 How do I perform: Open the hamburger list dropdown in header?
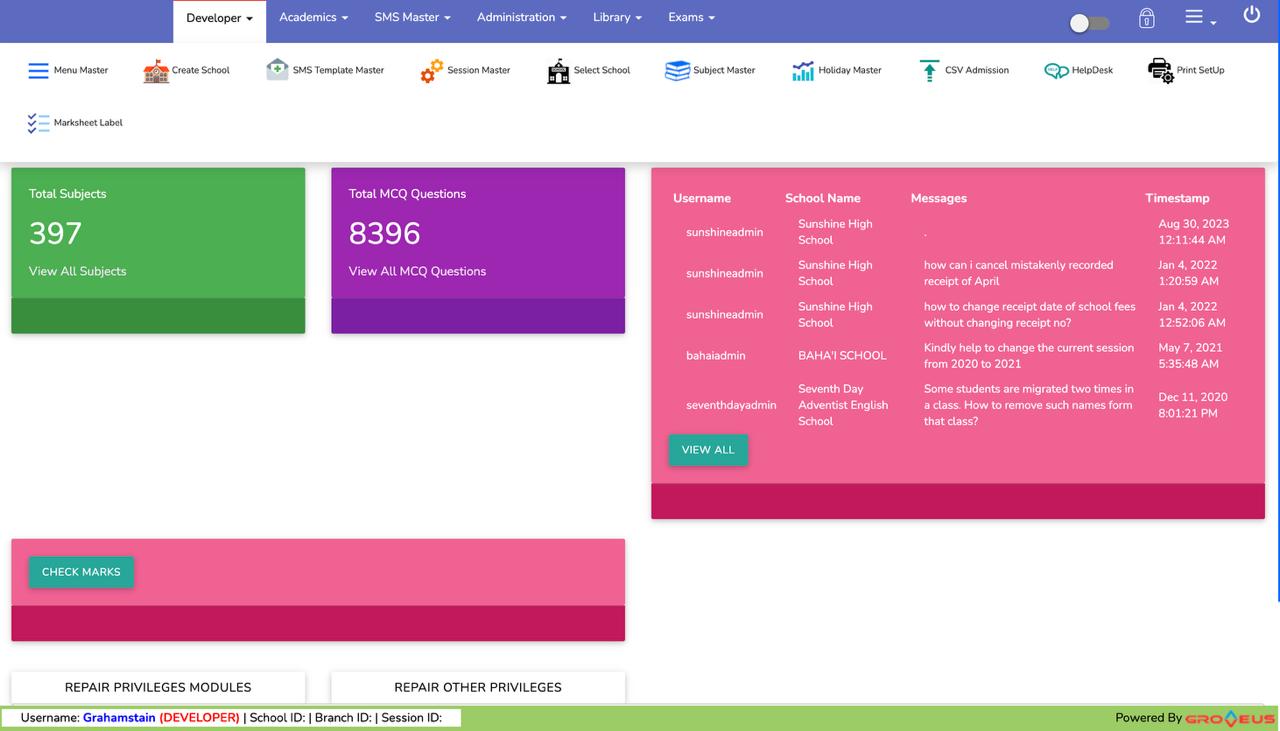[x=1199, y=18]
